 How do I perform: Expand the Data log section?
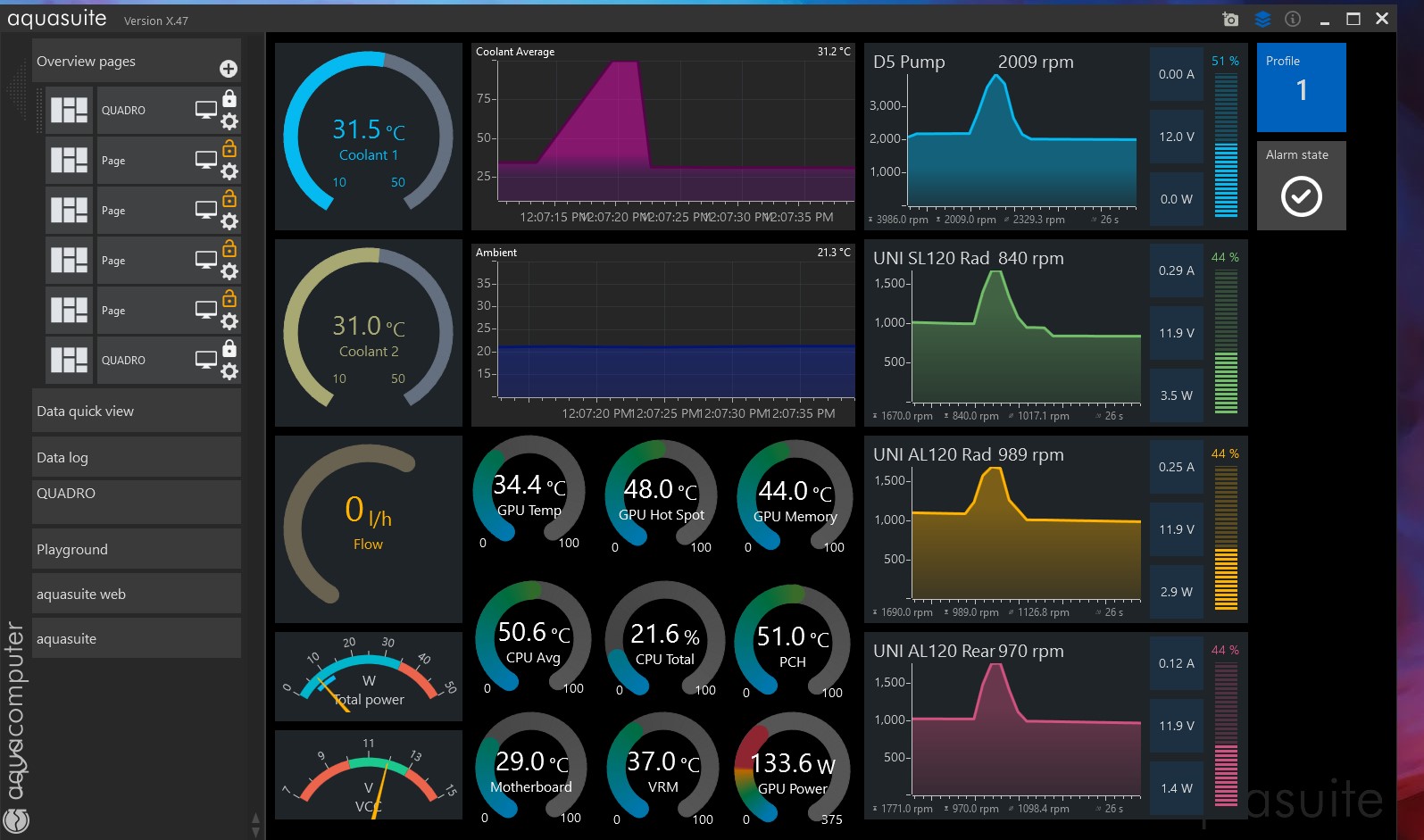(137, 457)
